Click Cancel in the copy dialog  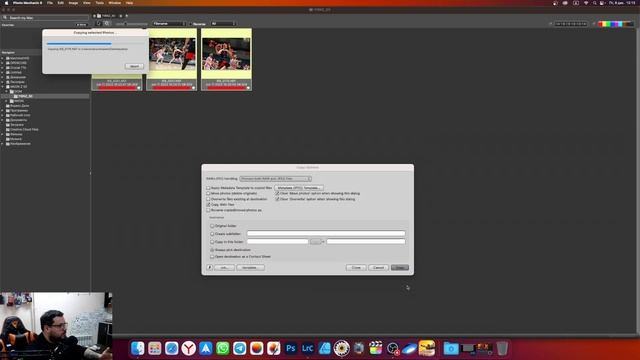tap(378, 268)
